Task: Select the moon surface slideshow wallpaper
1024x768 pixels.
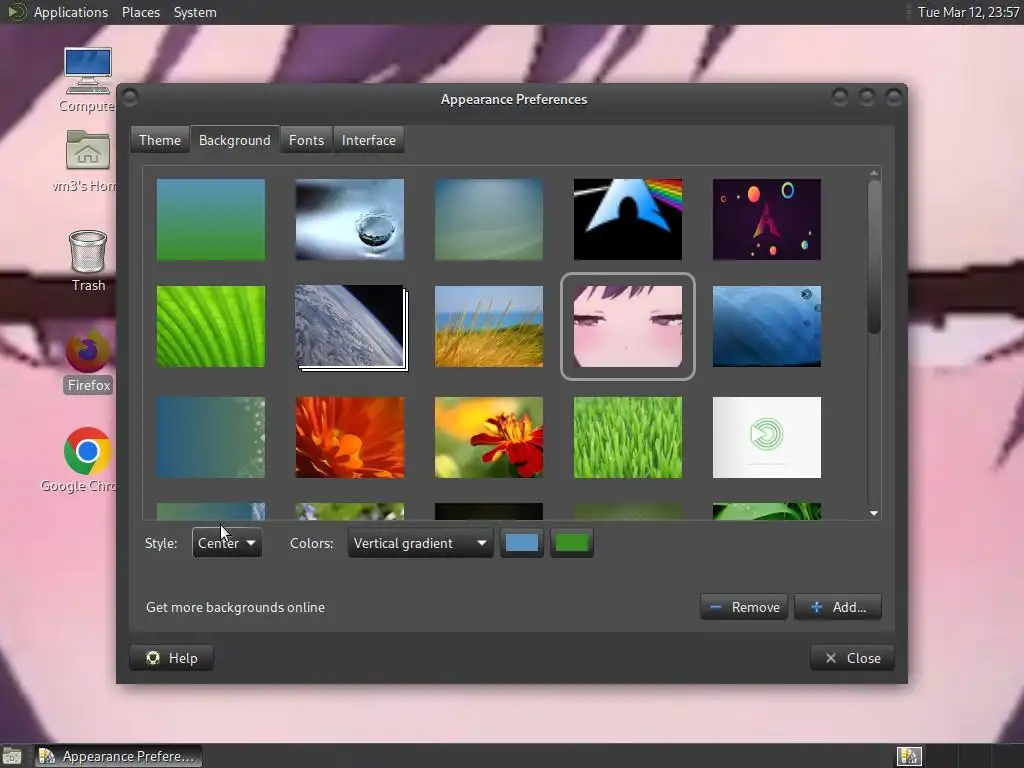Action: point(351,328)
